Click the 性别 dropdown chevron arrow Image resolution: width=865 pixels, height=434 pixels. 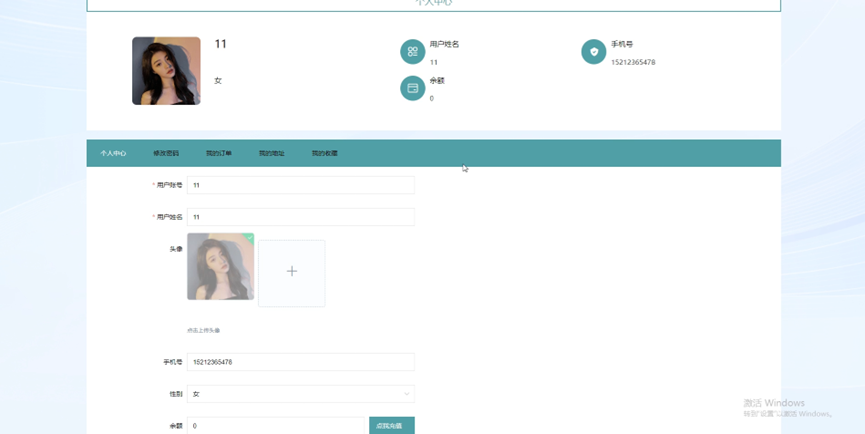[407, 394]
